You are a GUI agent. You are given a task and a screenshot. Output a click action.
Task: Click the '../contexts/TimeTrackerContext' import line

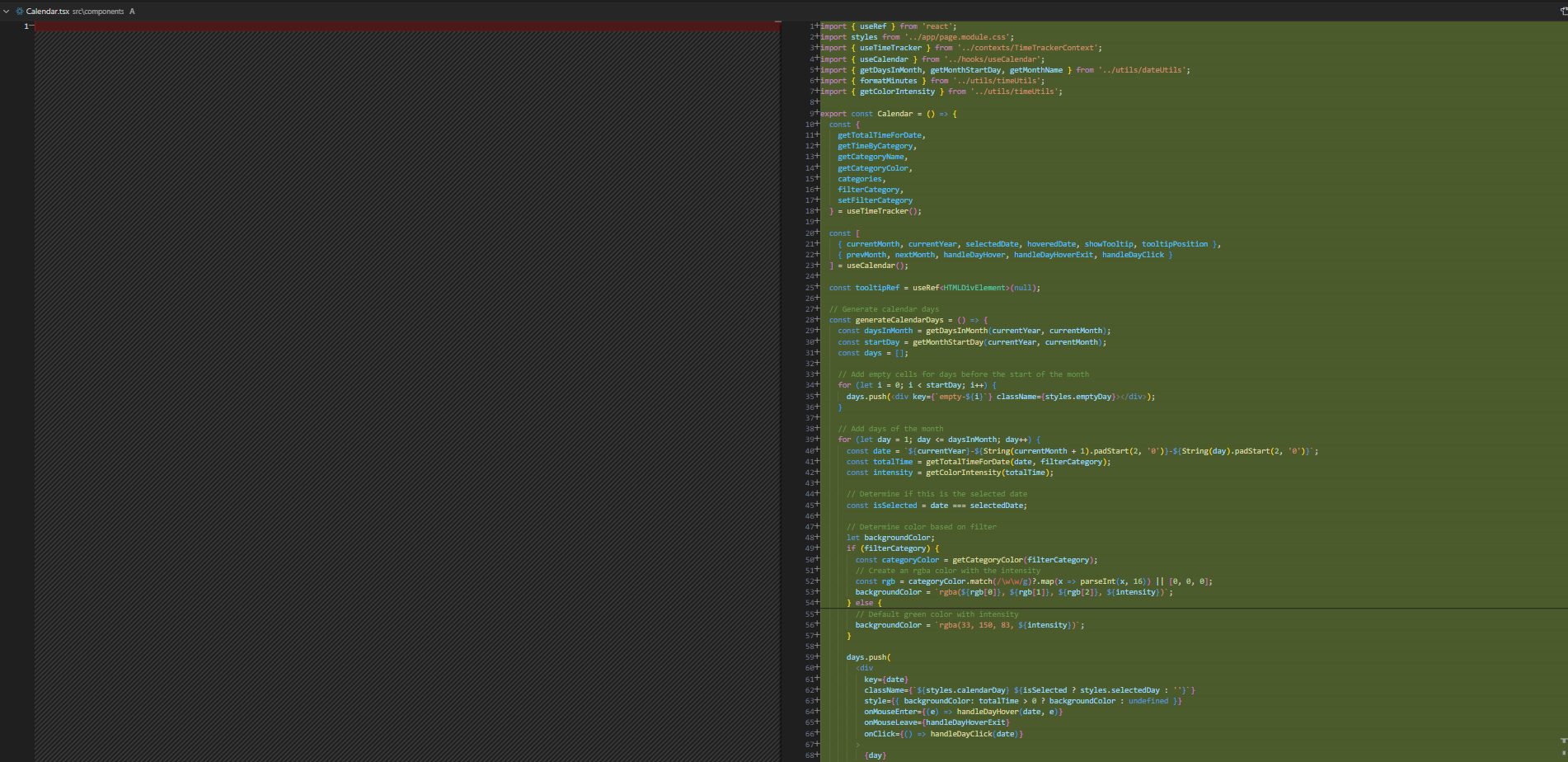point(961,48)
